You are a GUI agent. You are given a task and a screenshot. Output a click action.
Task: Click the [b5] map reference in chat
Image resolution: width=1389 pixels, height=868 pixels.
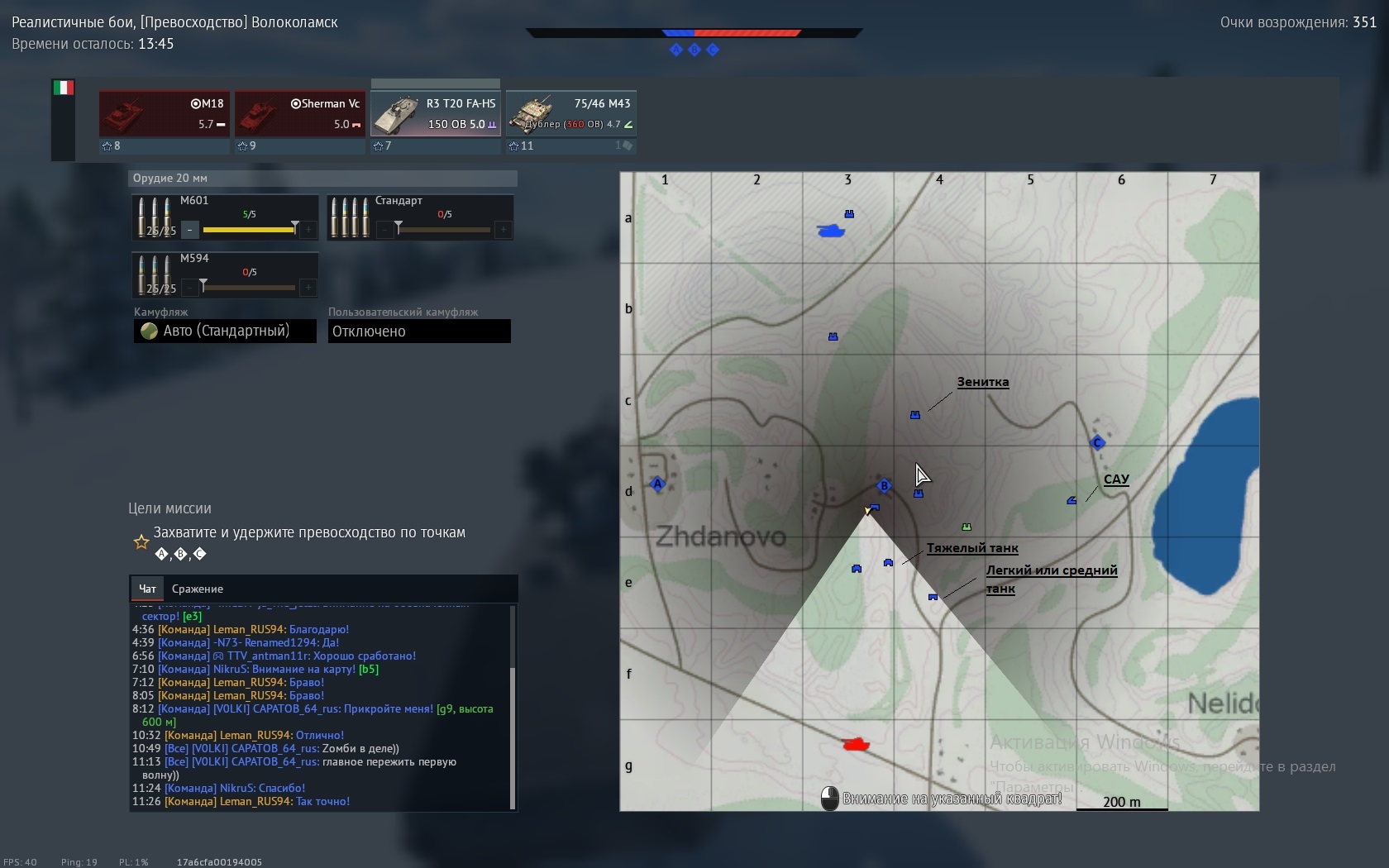[x=369, y=669]
